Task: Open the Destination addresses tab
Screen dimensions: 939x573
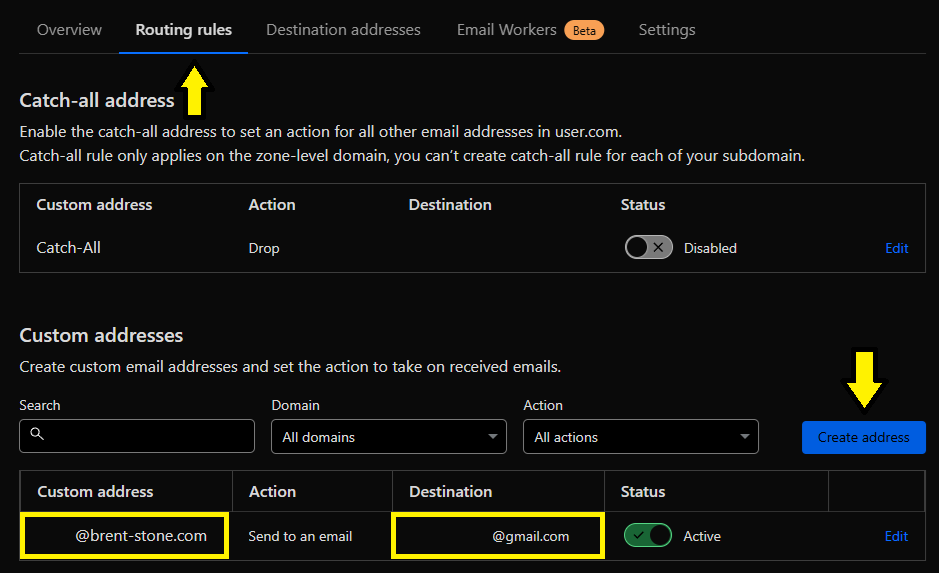Action: pos(343,30)
